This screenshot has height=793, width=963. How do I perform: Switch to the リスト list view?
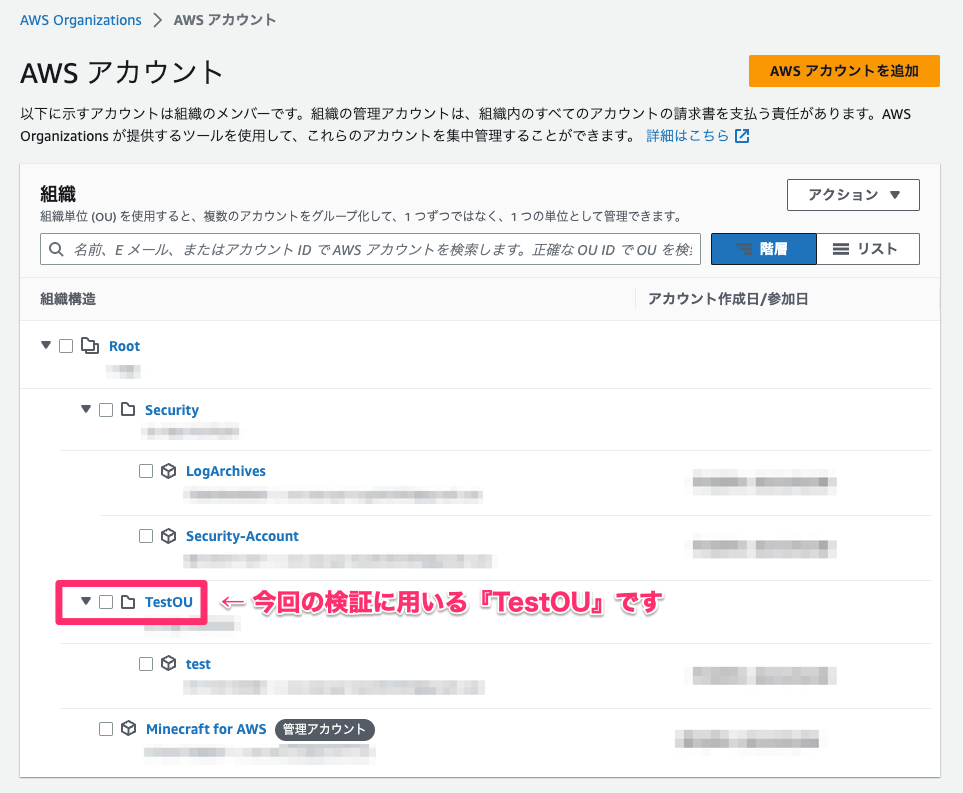coord(868,249)
